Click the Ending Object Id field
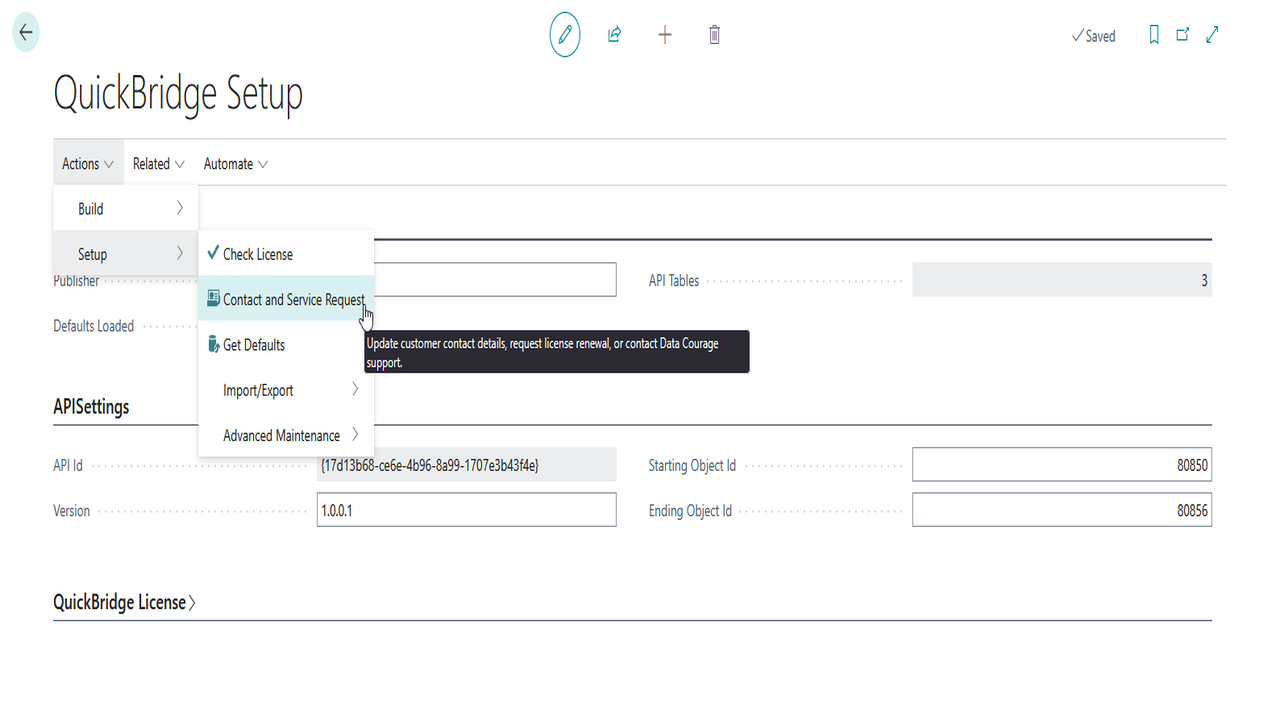The height and width of the screenshot is (720, 1280). tap(1062, 510)
